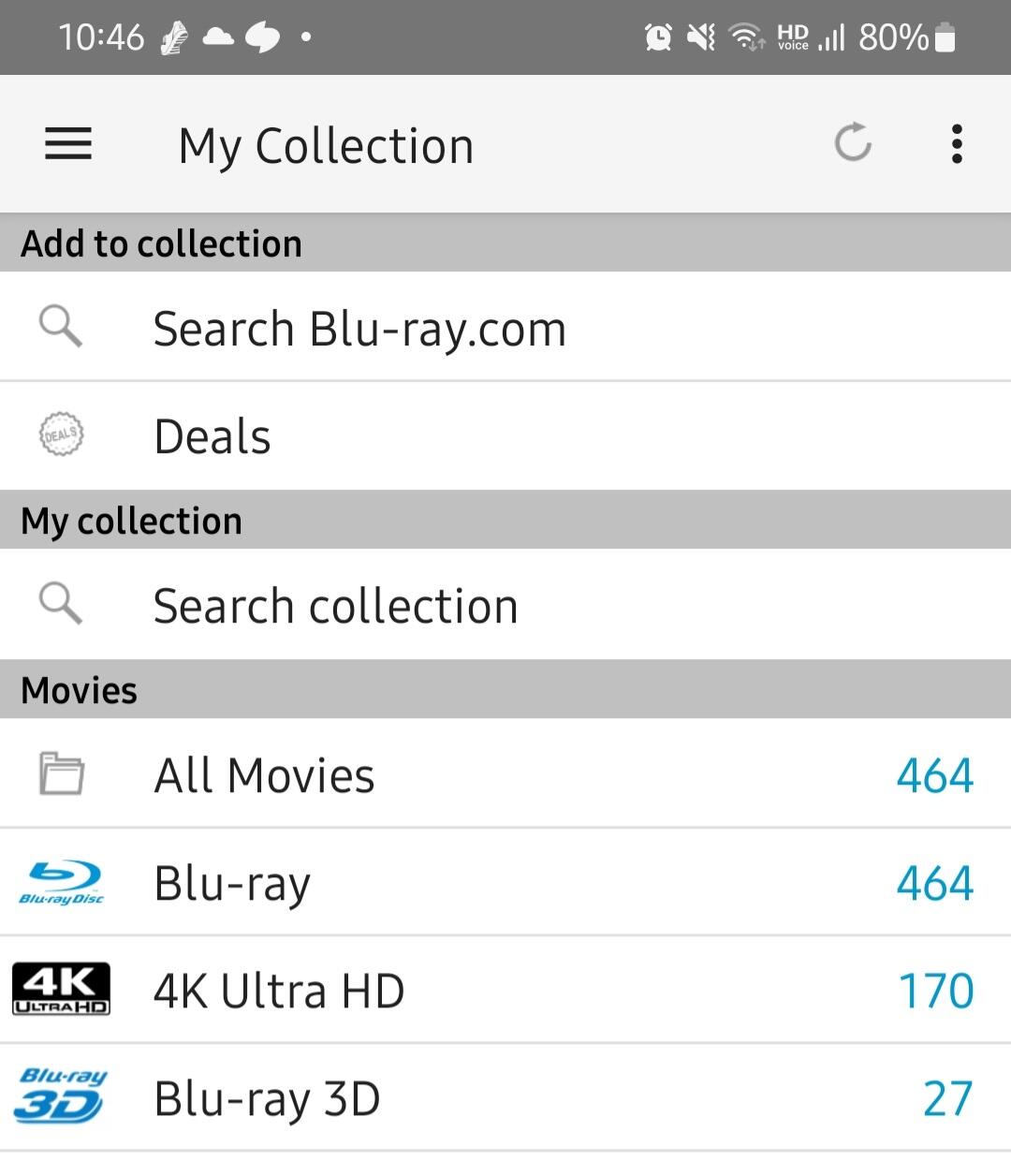1011x1176 pixels.
Task: Tap the Blu-ray 3D logo icon
Action: 61,1096
